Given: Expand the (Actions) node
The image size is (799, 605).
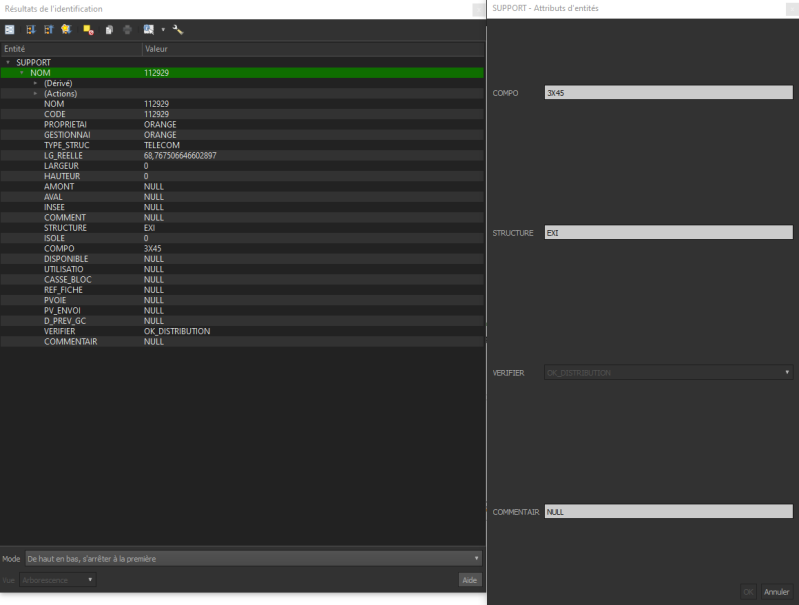Looking at the screenshot, I should [35, 93].
